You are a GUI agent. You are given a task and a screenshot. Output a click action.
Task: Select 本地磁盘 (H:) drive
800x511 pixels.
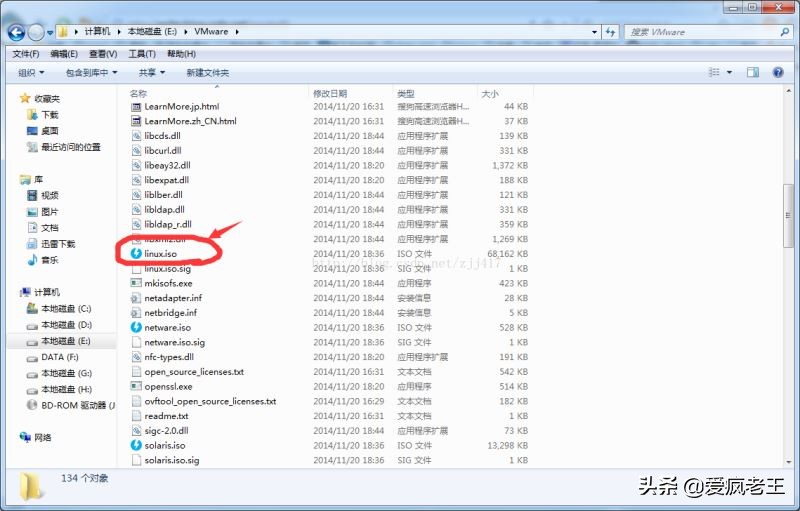pos(59,390)
